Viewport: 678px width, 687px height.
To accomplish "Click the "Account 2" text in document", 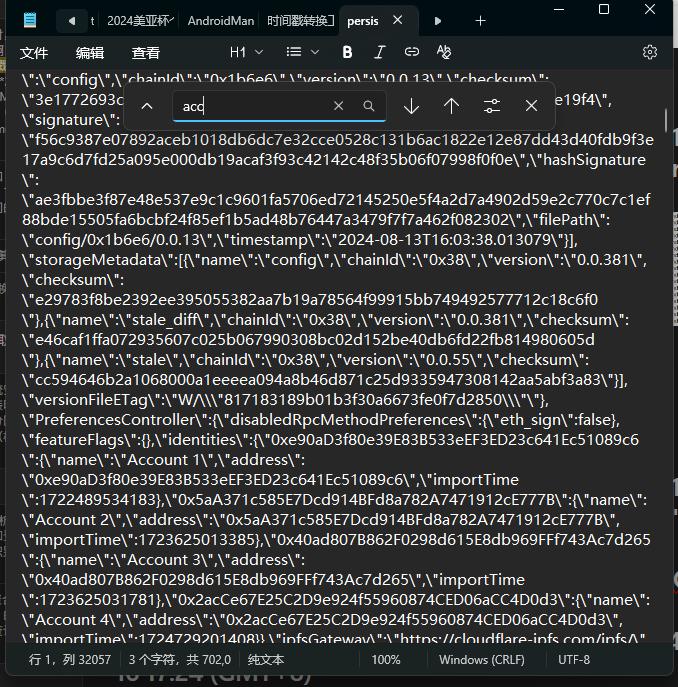I will click(72, 520).
